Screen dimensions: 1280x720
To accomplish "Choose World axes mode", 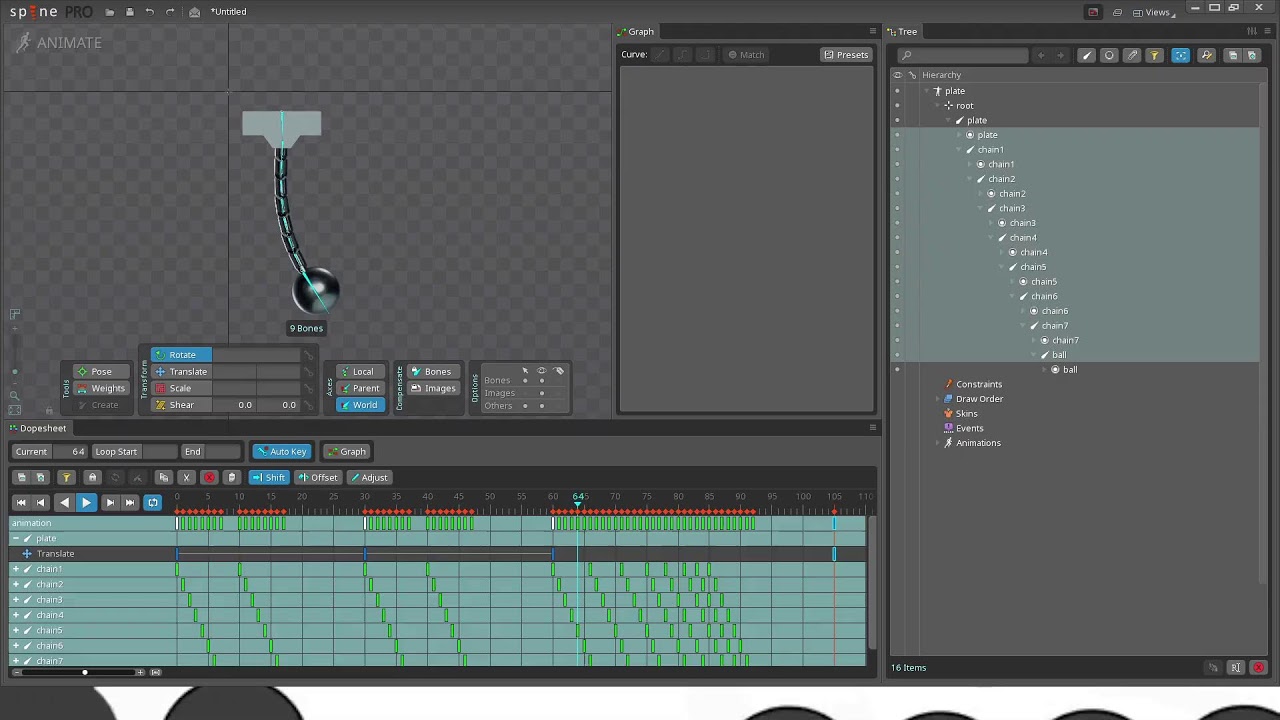I will (x=362, y=405).
